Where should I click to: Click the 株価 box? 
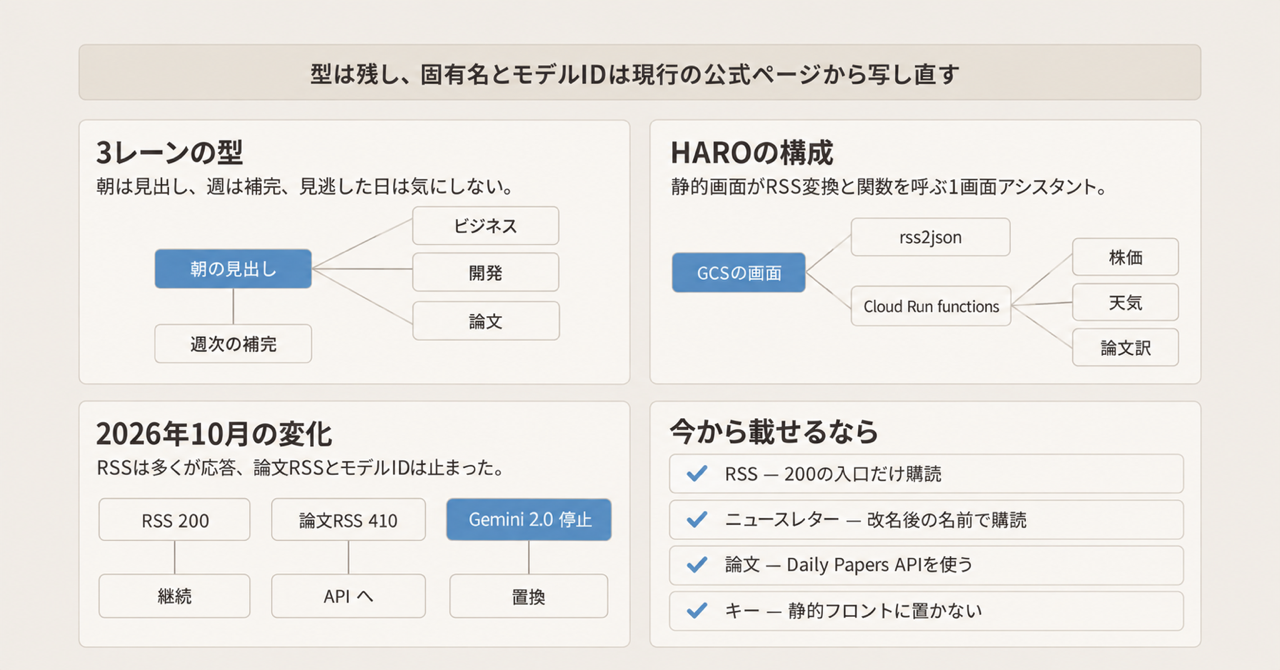coord(1125,257)
